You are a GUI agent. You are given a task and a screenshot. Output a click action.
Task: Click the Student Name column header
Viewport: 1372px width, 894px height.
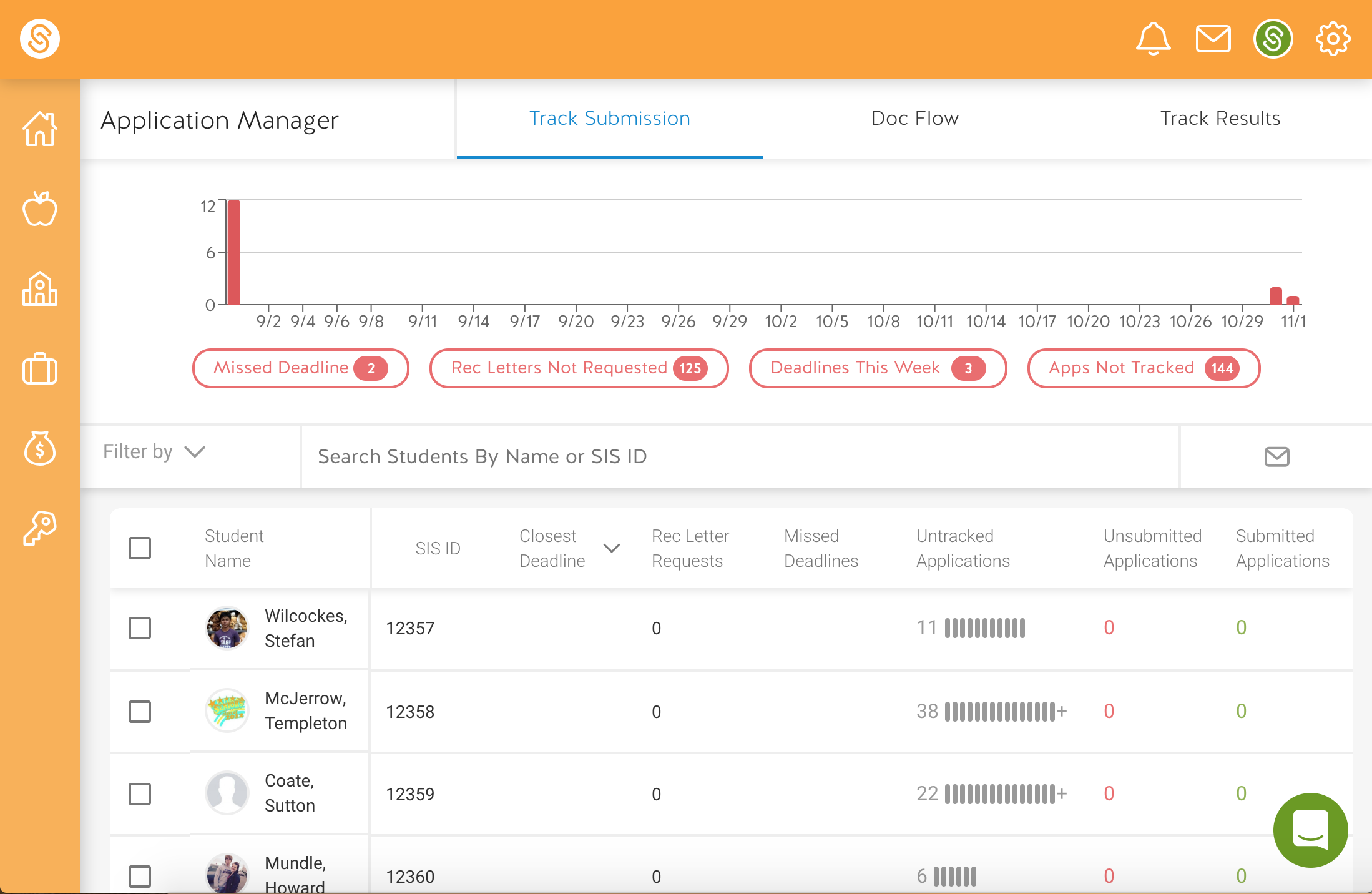pyautogui.click(x=234, y=548)
